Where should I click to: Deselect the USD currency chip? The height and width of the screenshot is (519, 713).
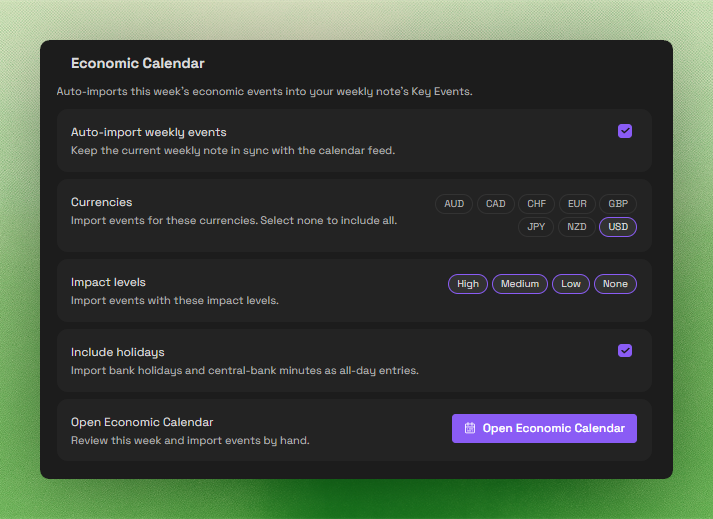click(x=618, y=227)
